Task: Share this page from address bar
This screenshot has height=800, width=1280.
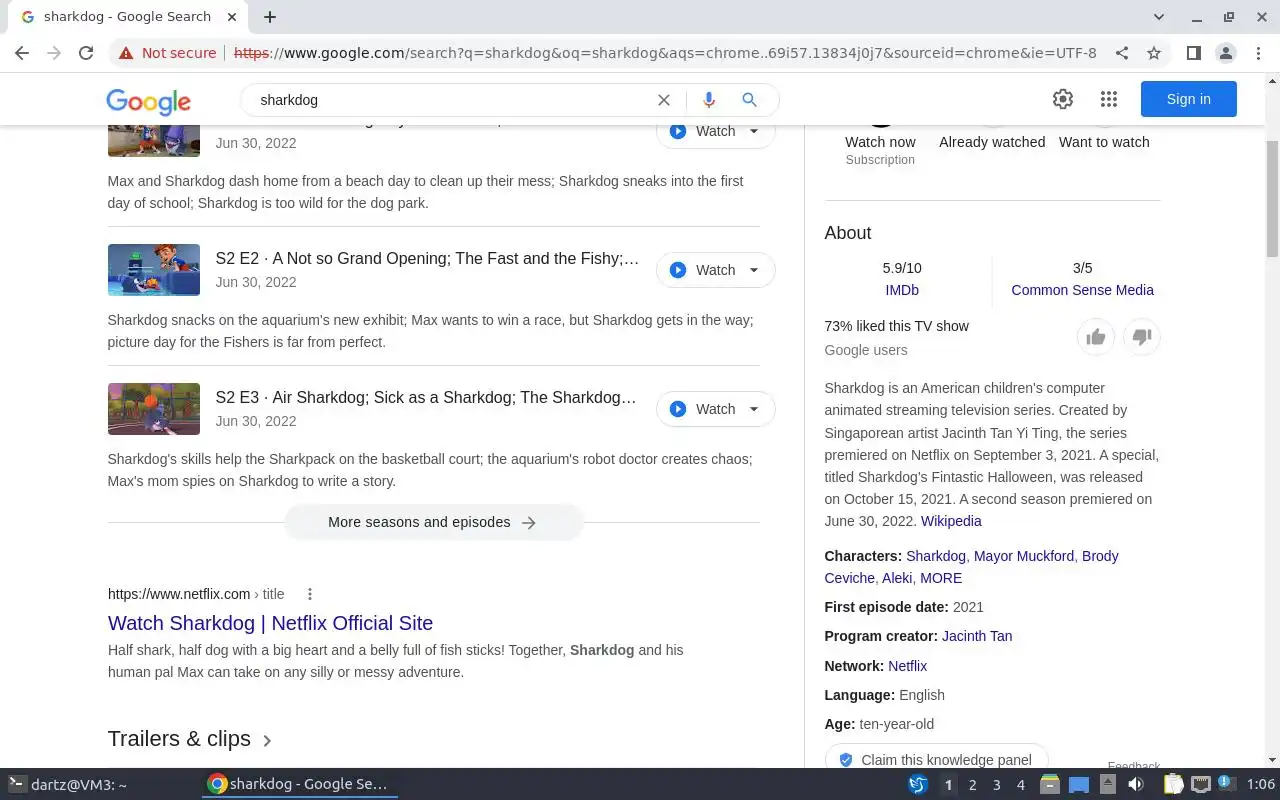Action: coord(1122,53)
